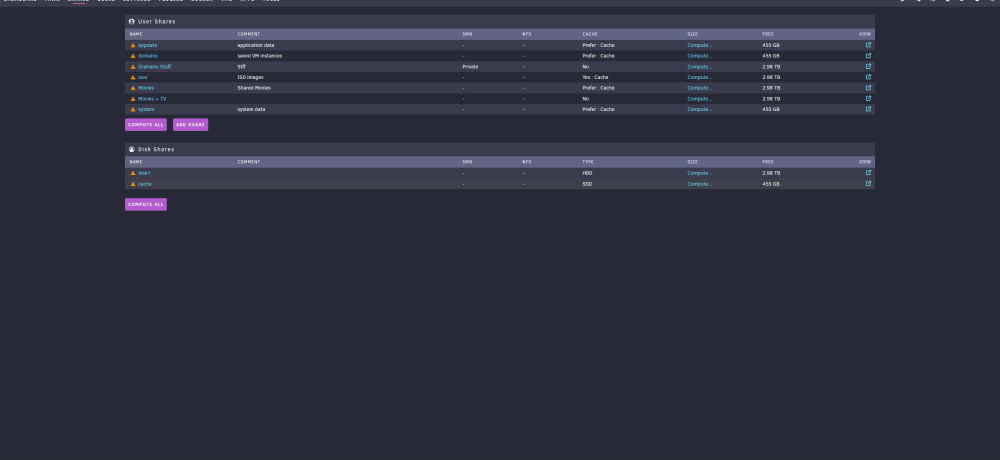Click the view icon in the Movies row

tap(868, 87)
